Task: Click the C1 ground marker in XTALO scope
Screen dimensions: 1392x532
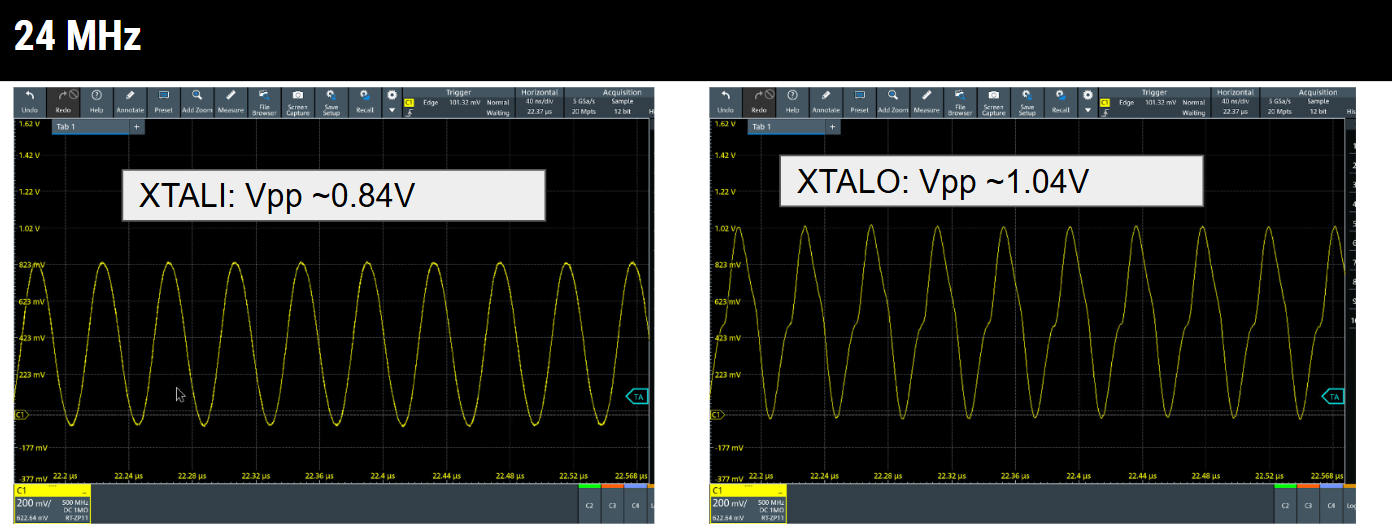Action: pyautogui.click(x=717, y=413)
